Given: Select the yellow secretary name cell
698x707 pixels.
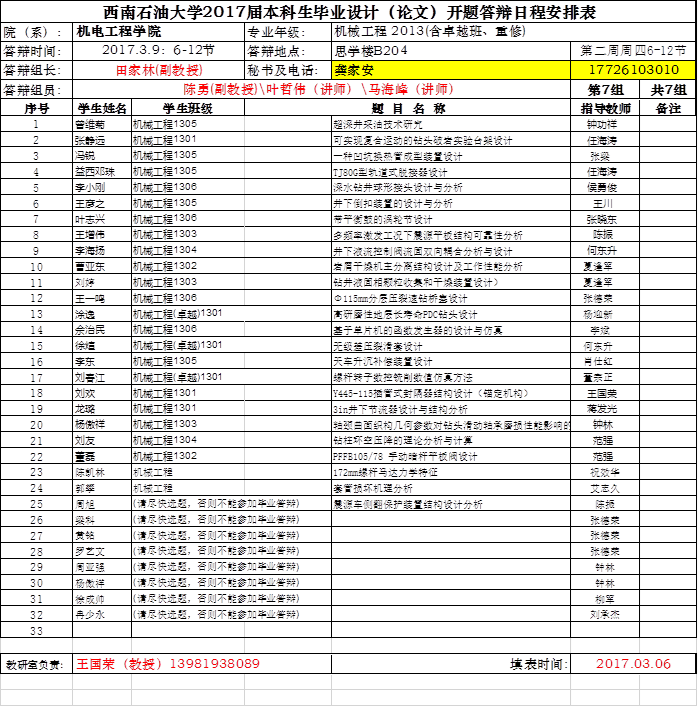Looking at the screenshot, I should point(450,70).
